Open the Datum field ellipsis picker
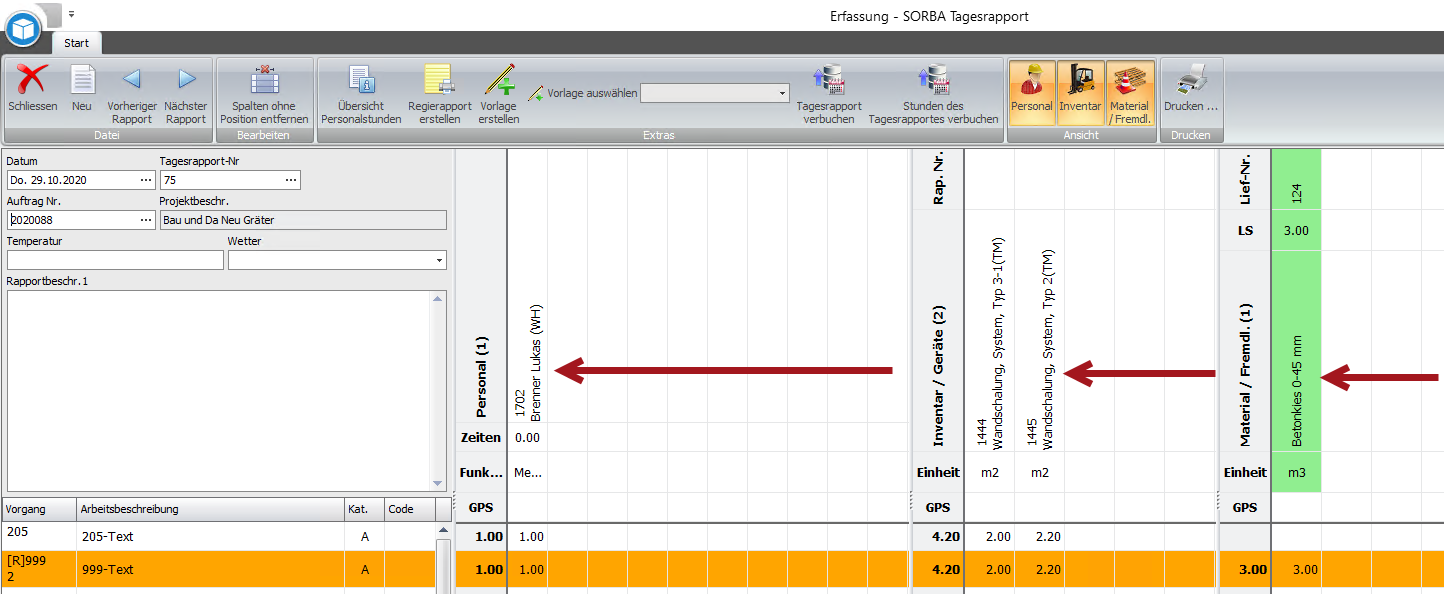The image size is (1444, 594). (x=147, y=180)
